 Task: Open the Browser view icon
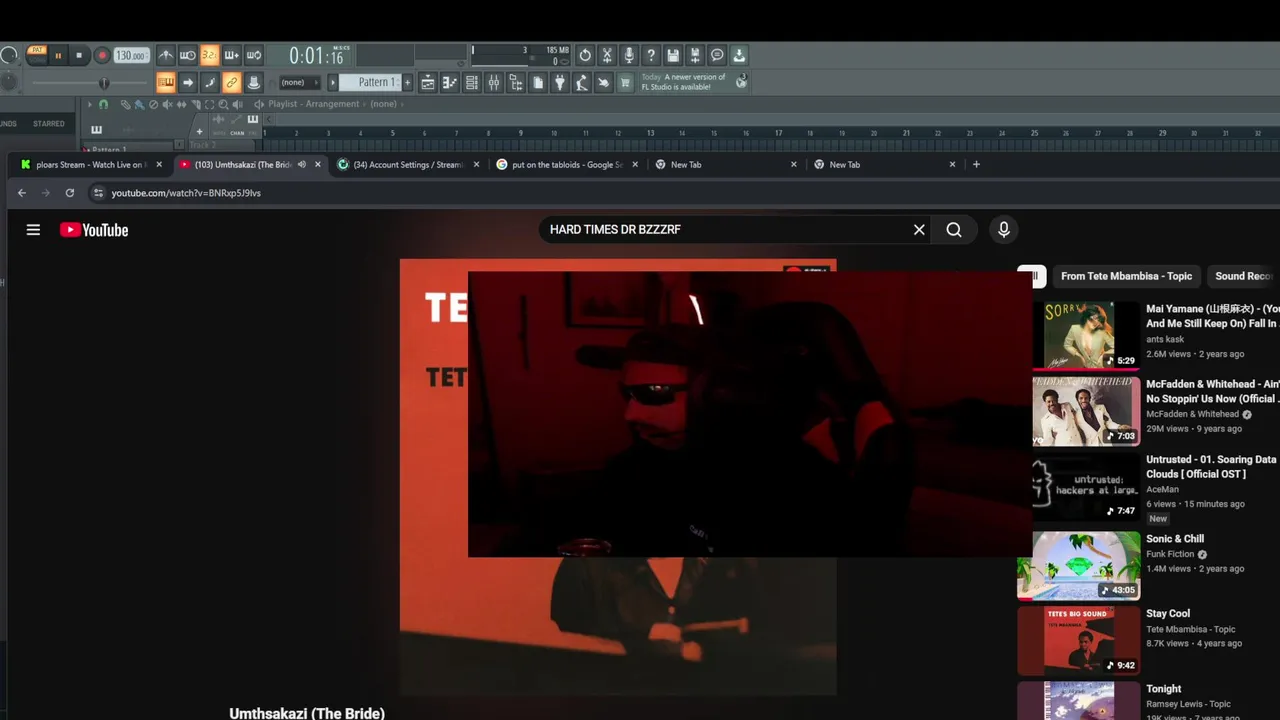(516, 83)
